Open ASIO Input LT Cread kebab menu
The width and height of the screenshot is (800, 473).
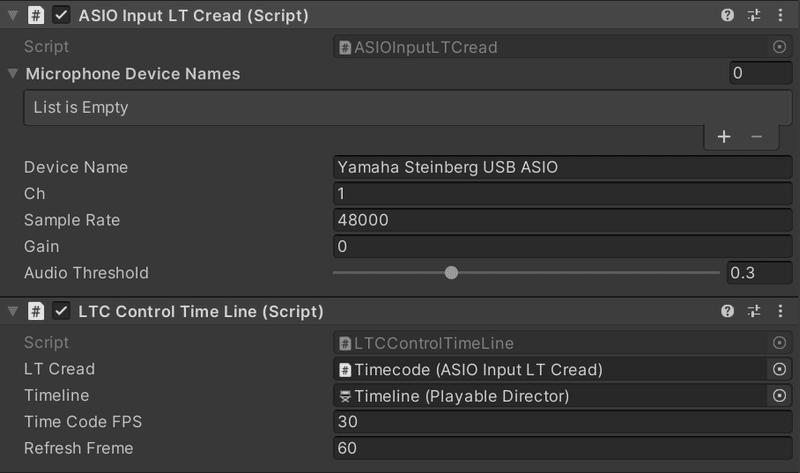pyautogui.click(x=780, y=16)
